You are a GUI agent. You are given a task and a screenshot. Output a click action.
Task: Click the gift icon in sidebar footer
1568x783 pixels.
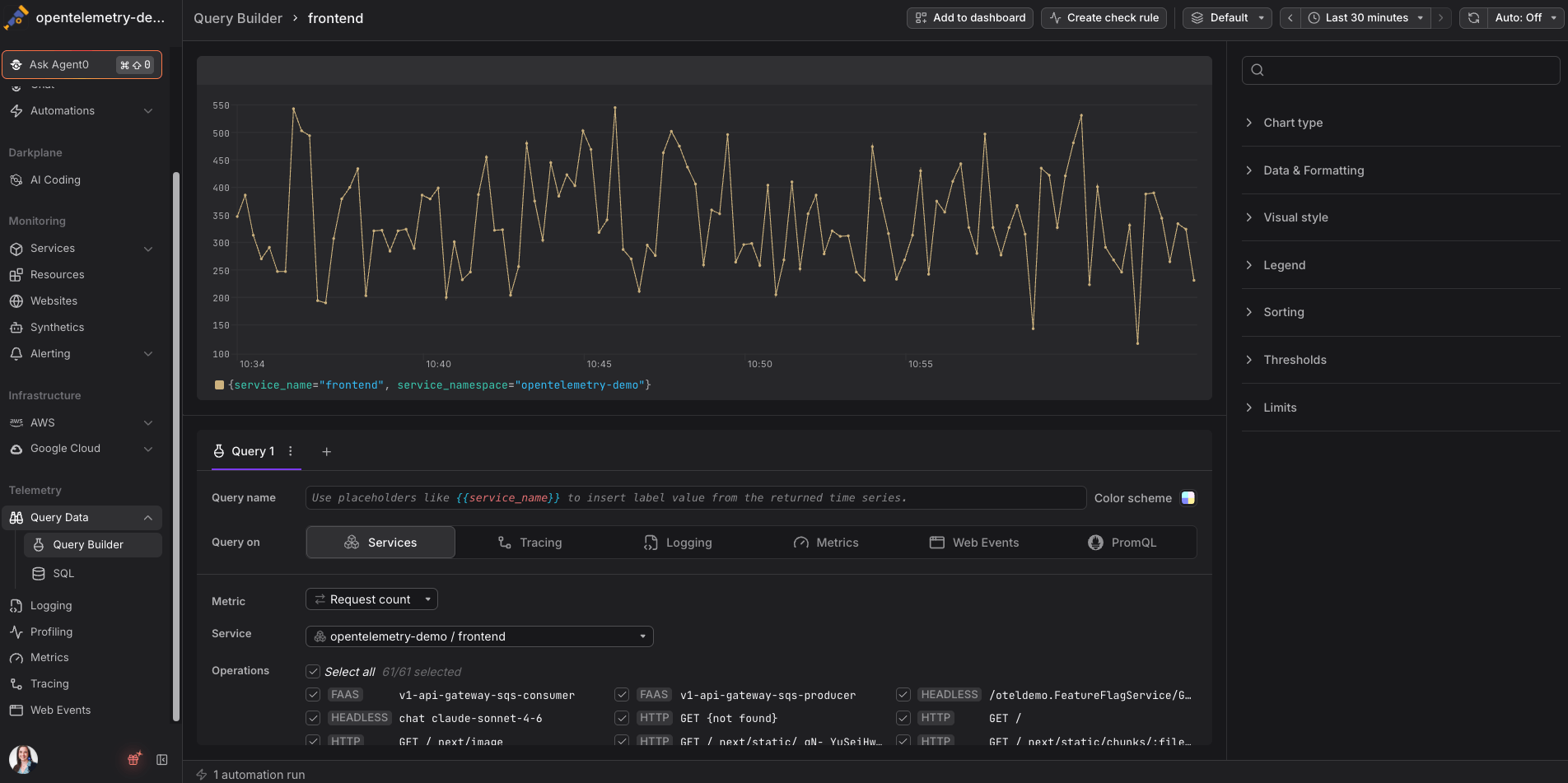click(134, 759)
